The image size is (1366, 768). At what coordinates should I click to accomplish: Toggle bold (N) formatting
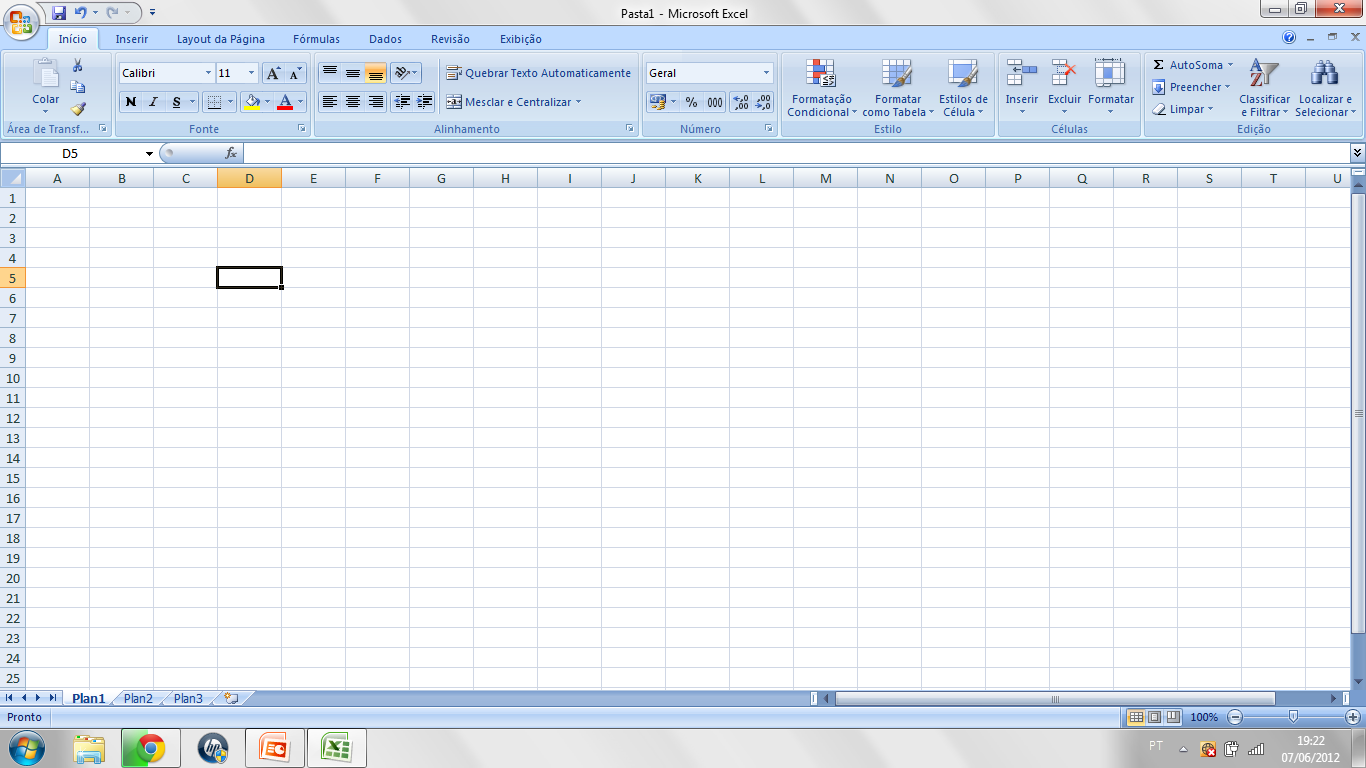(130, 102)
